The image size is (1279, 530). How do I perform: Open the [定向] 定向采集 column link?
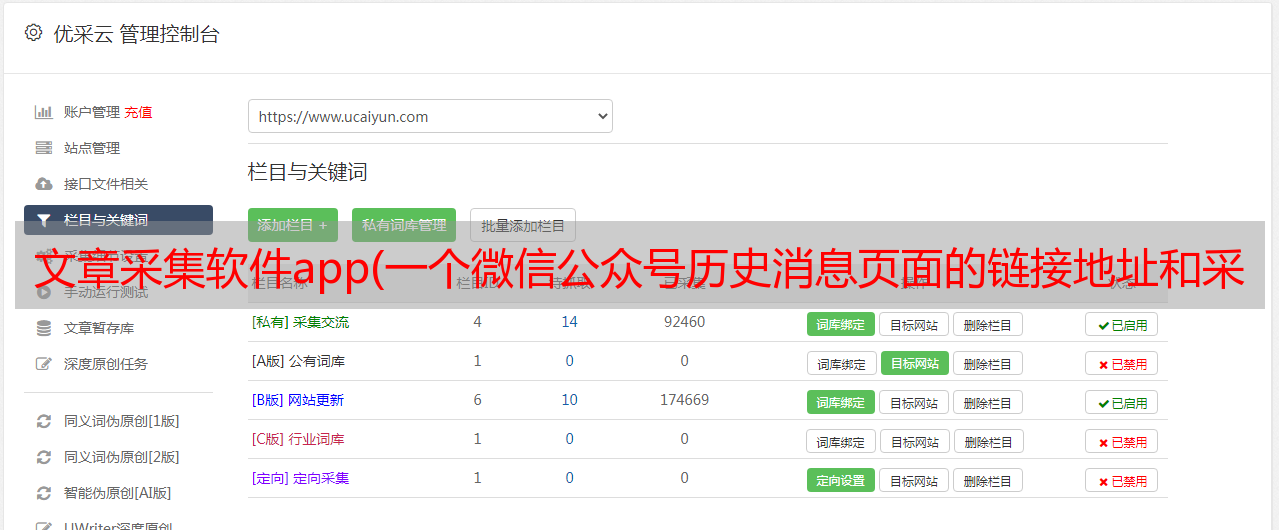300,478
